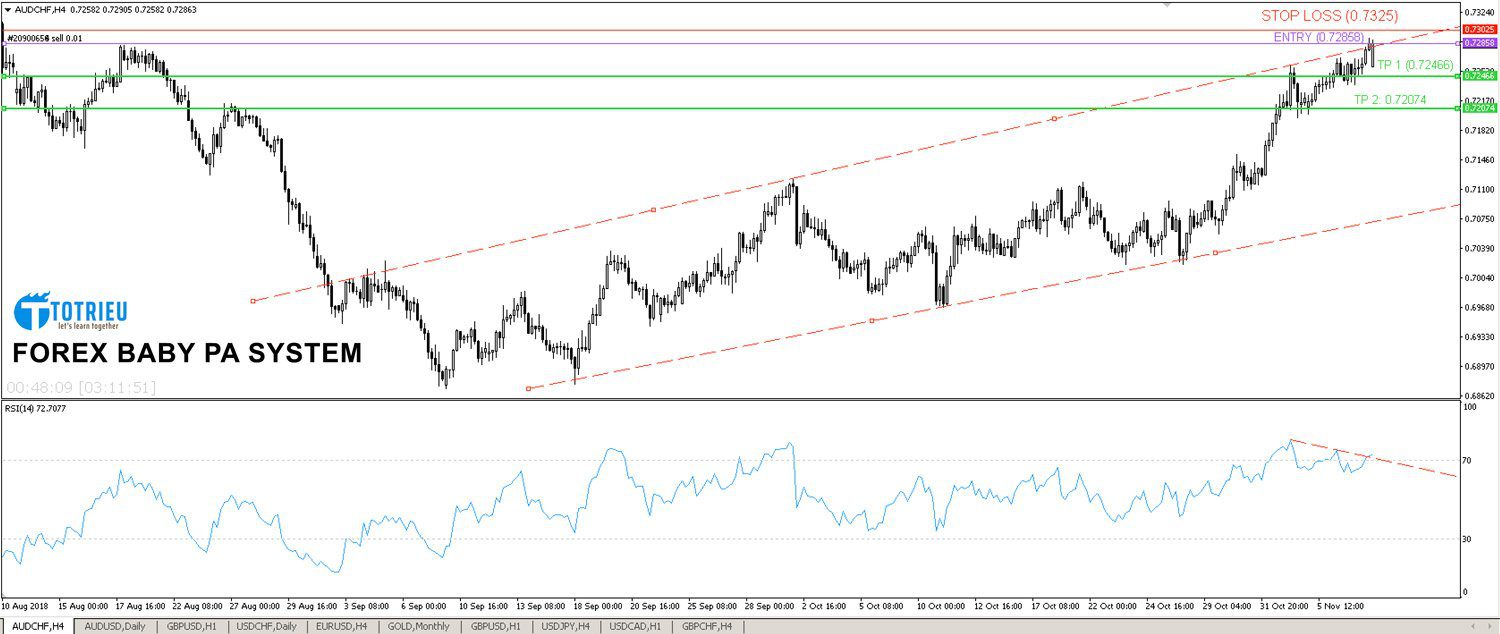Open the GBPCHF,H4 chart tab
Screen dimensions: 1500x634
tap(707, 626)
